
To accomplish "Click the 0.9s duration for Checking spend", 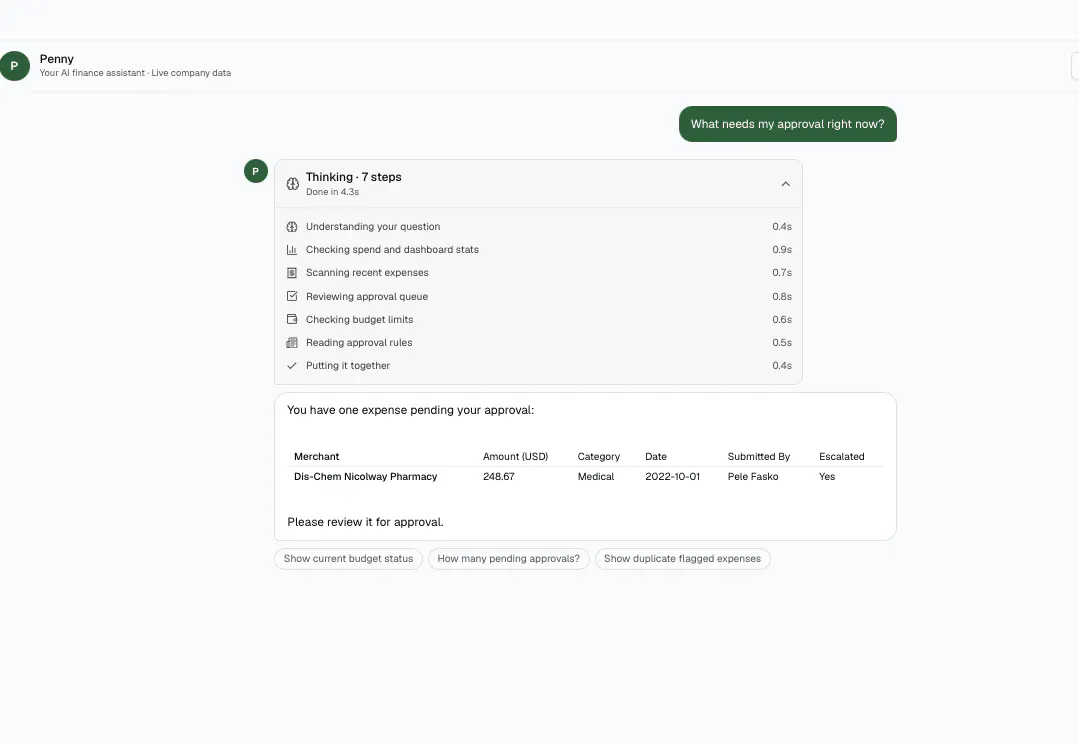I will (782, 250).
